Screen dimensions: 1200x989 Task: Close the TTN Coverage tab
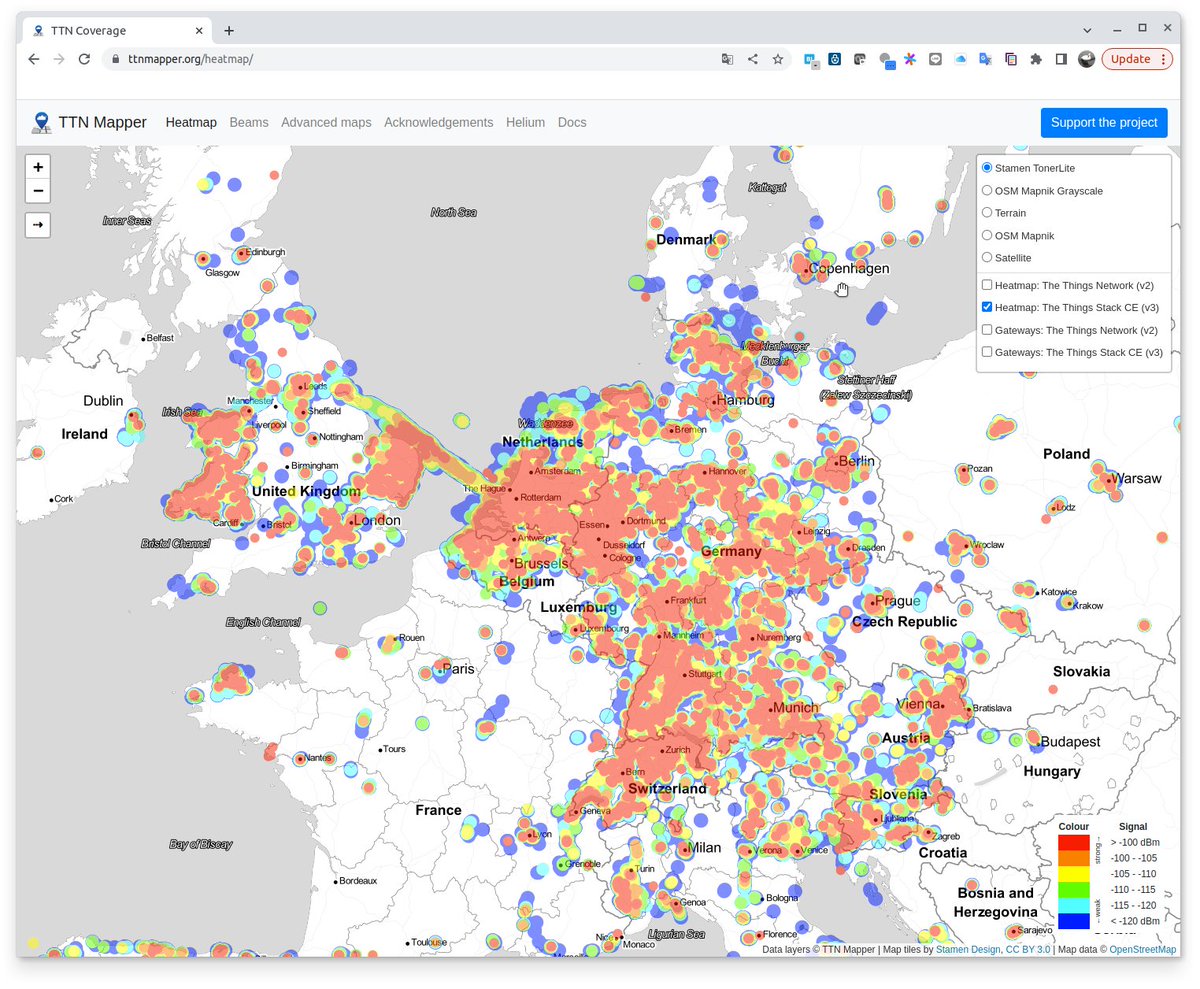pos(197,31)
